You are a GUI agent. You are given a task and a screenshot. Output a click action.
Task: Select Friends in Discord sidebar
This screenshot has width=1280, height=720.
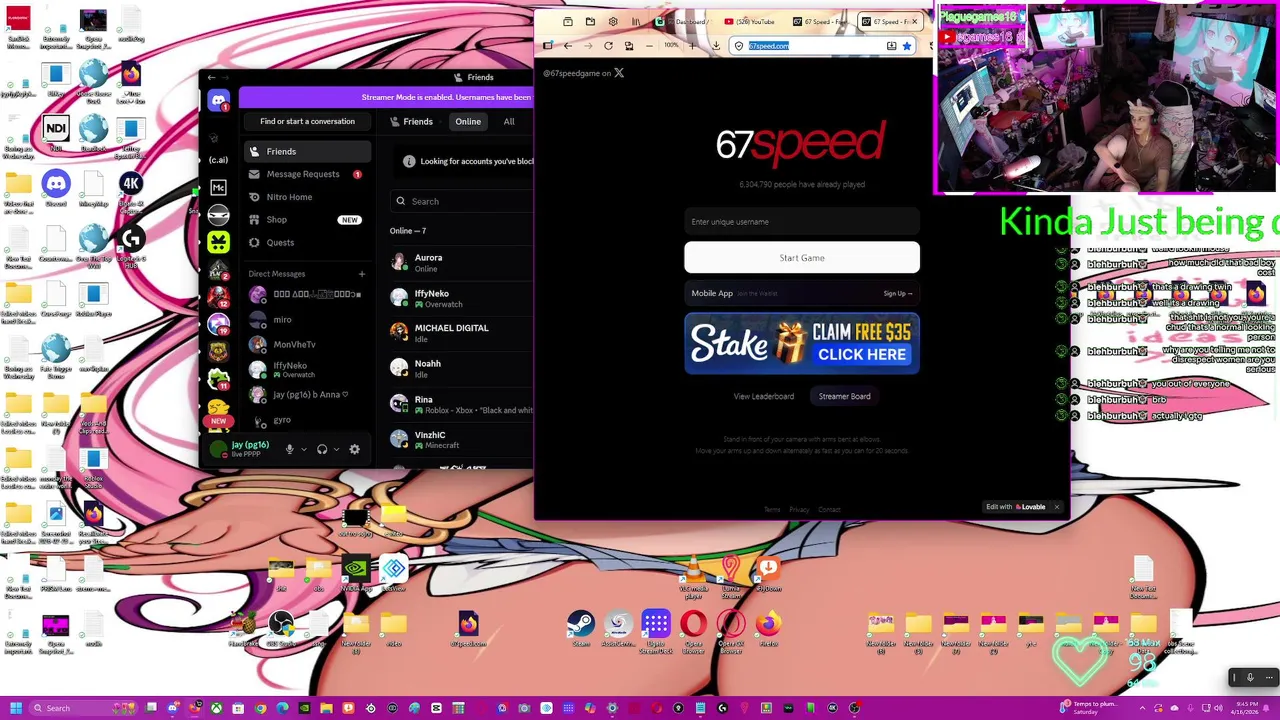[307, 151]
